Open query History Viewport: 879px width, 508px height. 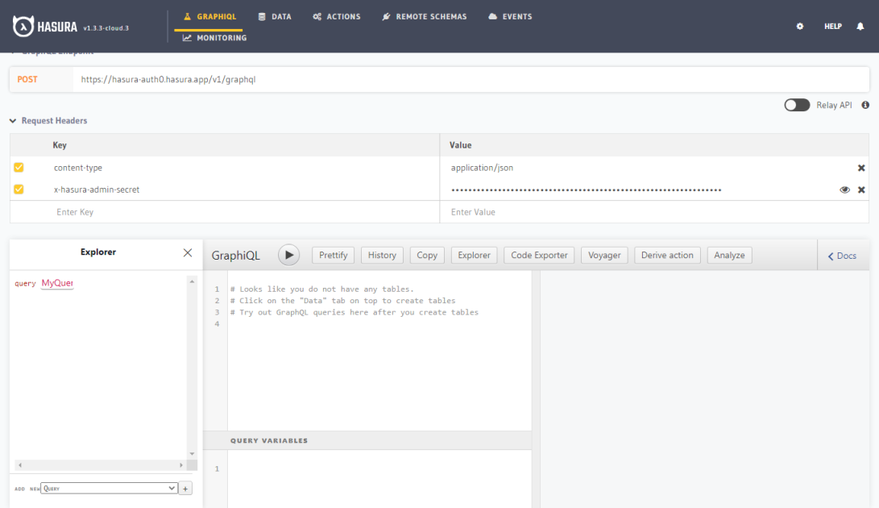coord(382,255)
